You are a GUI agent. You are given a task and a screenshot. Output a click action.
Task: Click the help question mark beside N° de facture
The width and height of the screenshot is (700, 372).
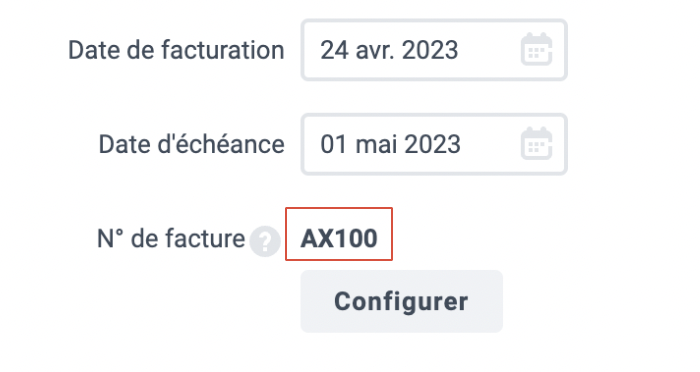click(x=265, y=241)
